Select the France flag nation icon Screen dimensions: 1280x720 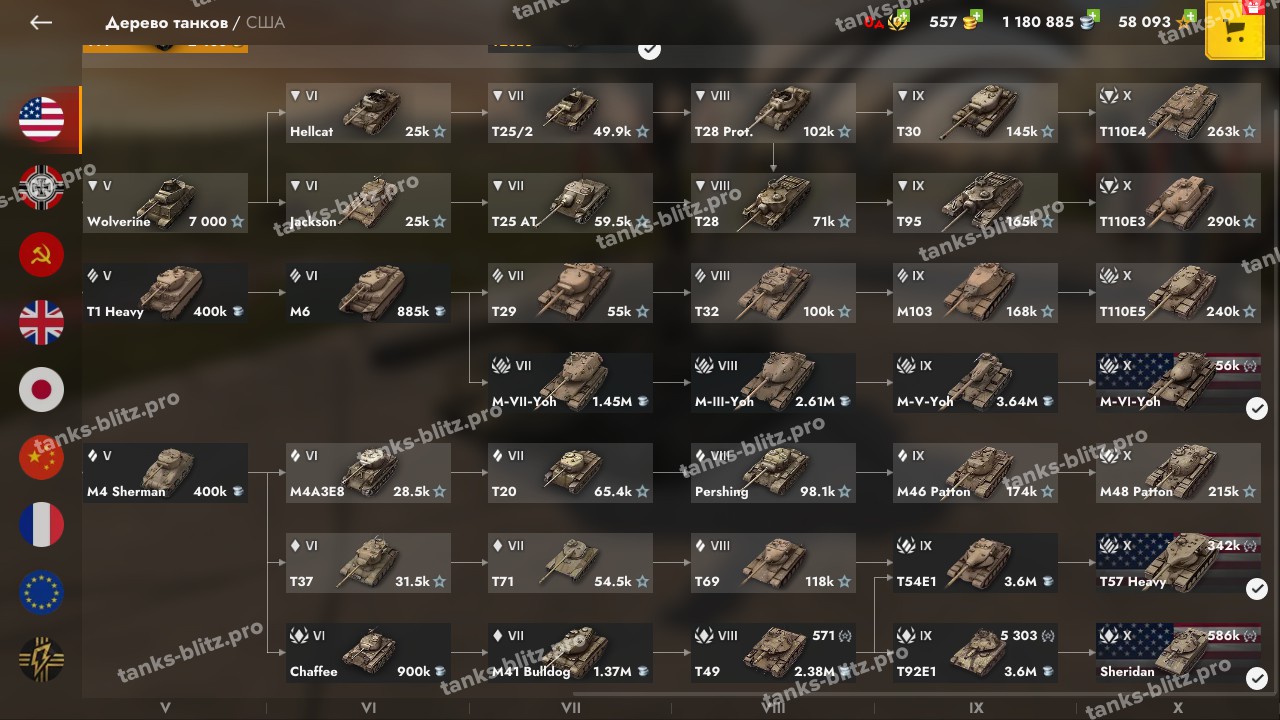click(x=41, y=525)
